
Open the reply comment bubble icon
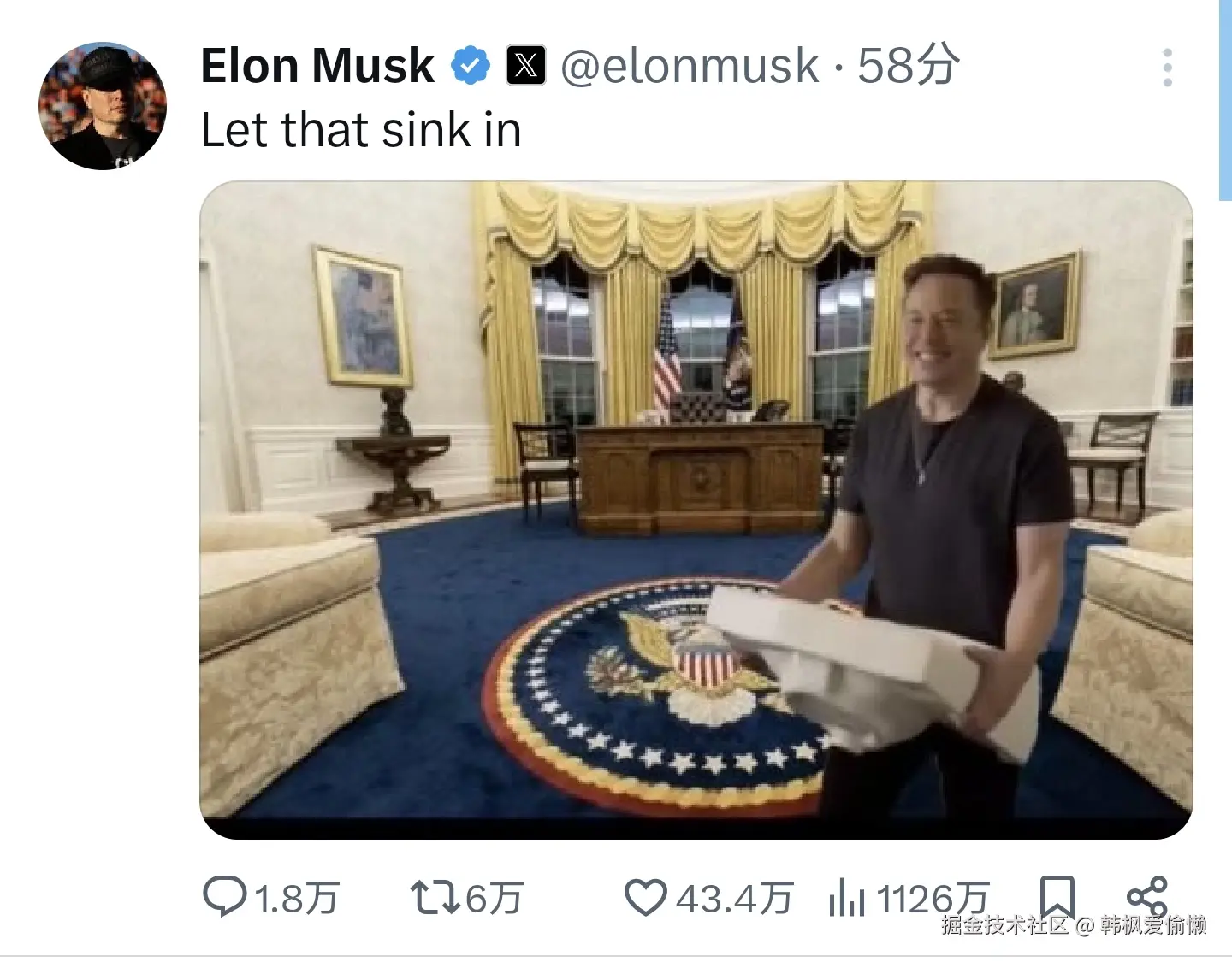click(224, 898)
